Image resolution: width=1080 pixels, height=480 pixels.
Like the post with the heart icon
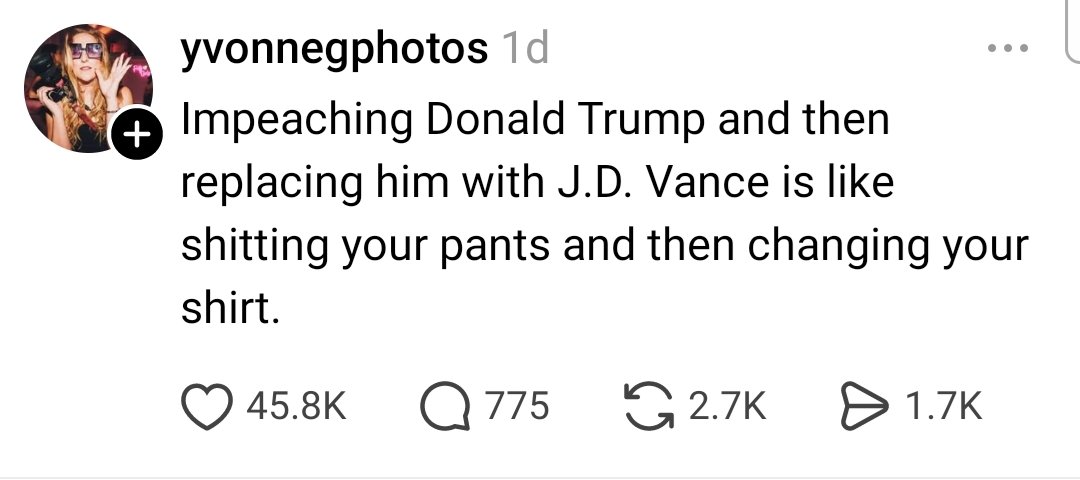click(x=206, y=405)
